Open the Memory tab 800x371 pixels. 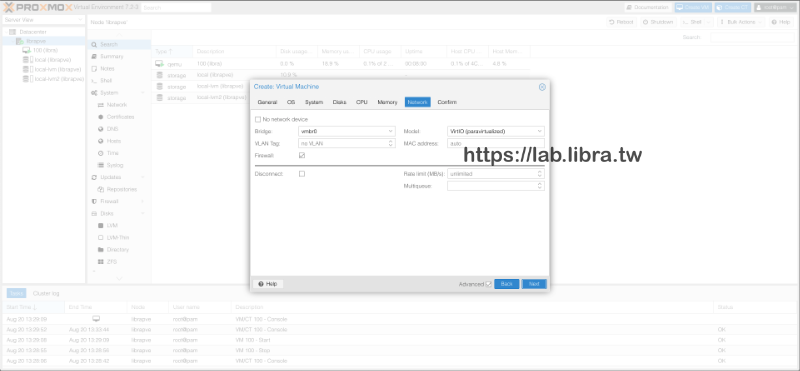coord(387,102)
